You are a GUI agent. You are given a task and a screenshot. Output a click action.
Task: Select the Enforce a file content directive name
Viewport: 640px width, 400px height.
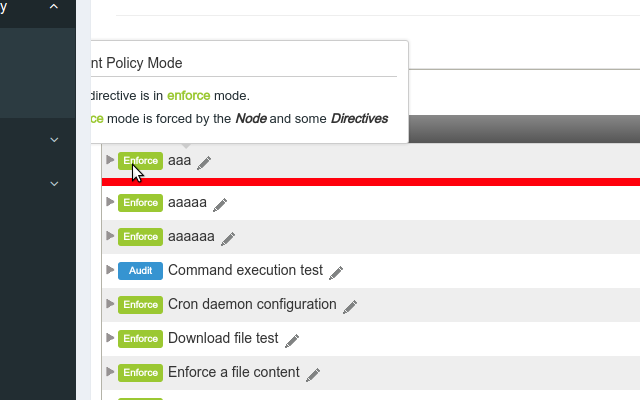234,372
